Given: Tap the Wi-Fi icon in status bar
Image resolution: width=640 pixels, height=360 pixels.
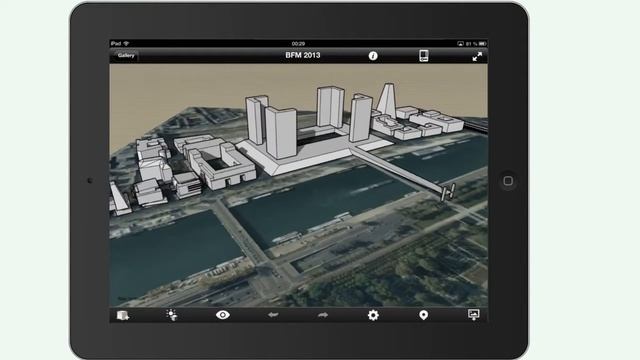Looking at the screenshot, I should click(126, 43).
